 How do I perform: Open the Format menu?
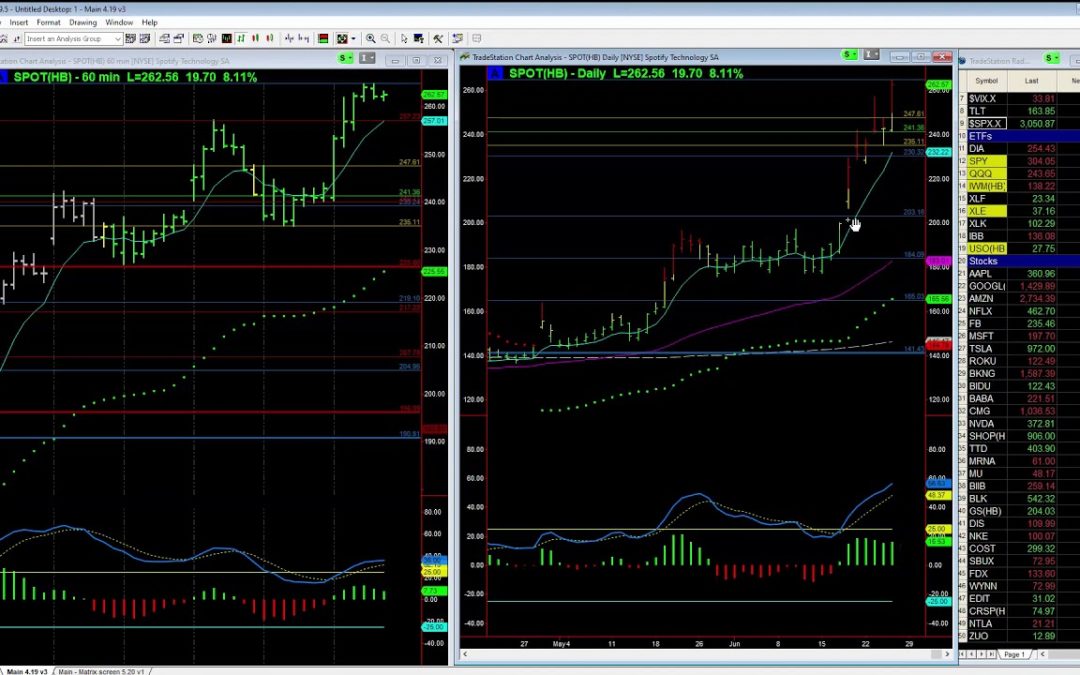coord(48,22)
